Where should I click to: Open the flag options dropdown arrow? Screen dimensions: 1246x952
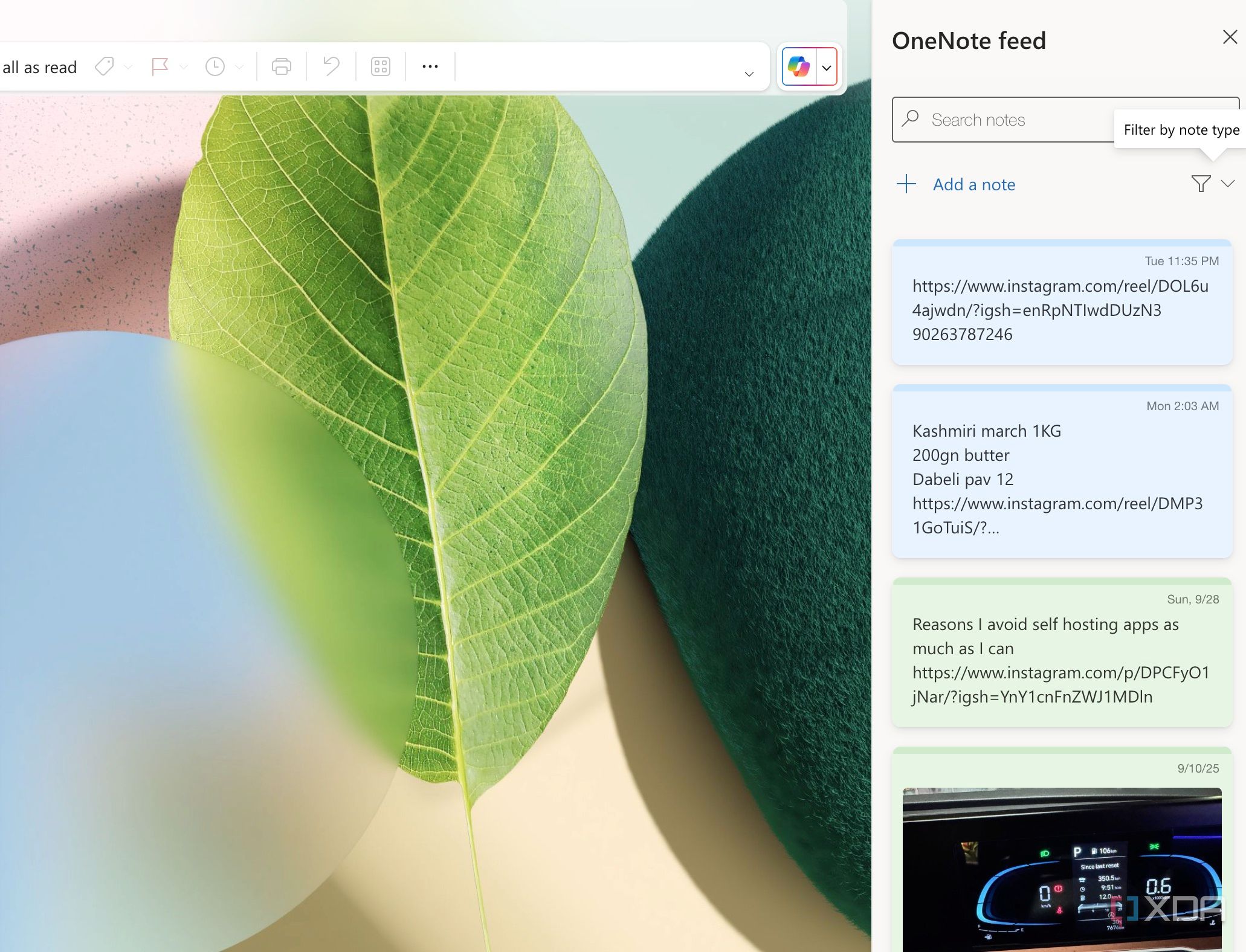184,67
